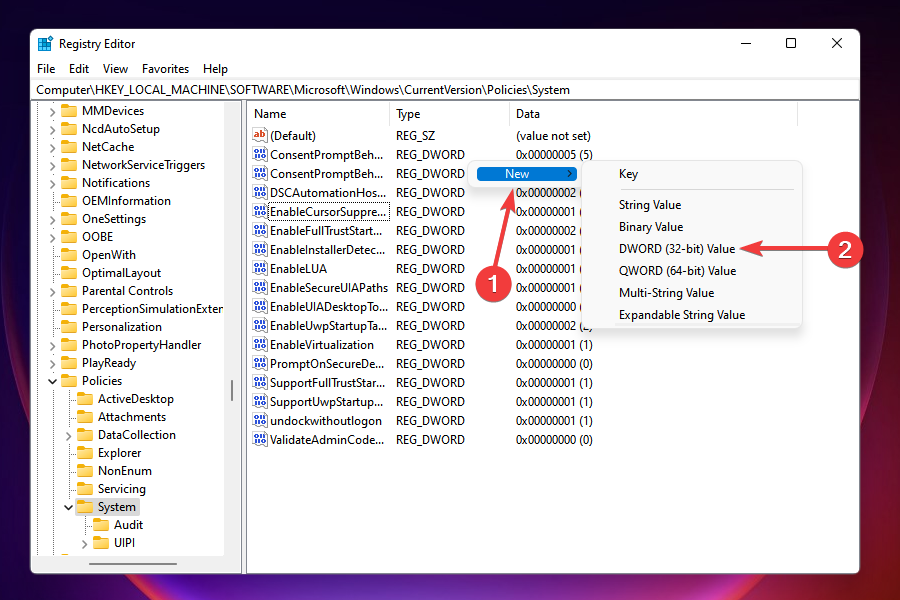Click the EnableVirtualization DWORD icon
900x600 pixels.
pyautogui.click(x=259, y=344)
